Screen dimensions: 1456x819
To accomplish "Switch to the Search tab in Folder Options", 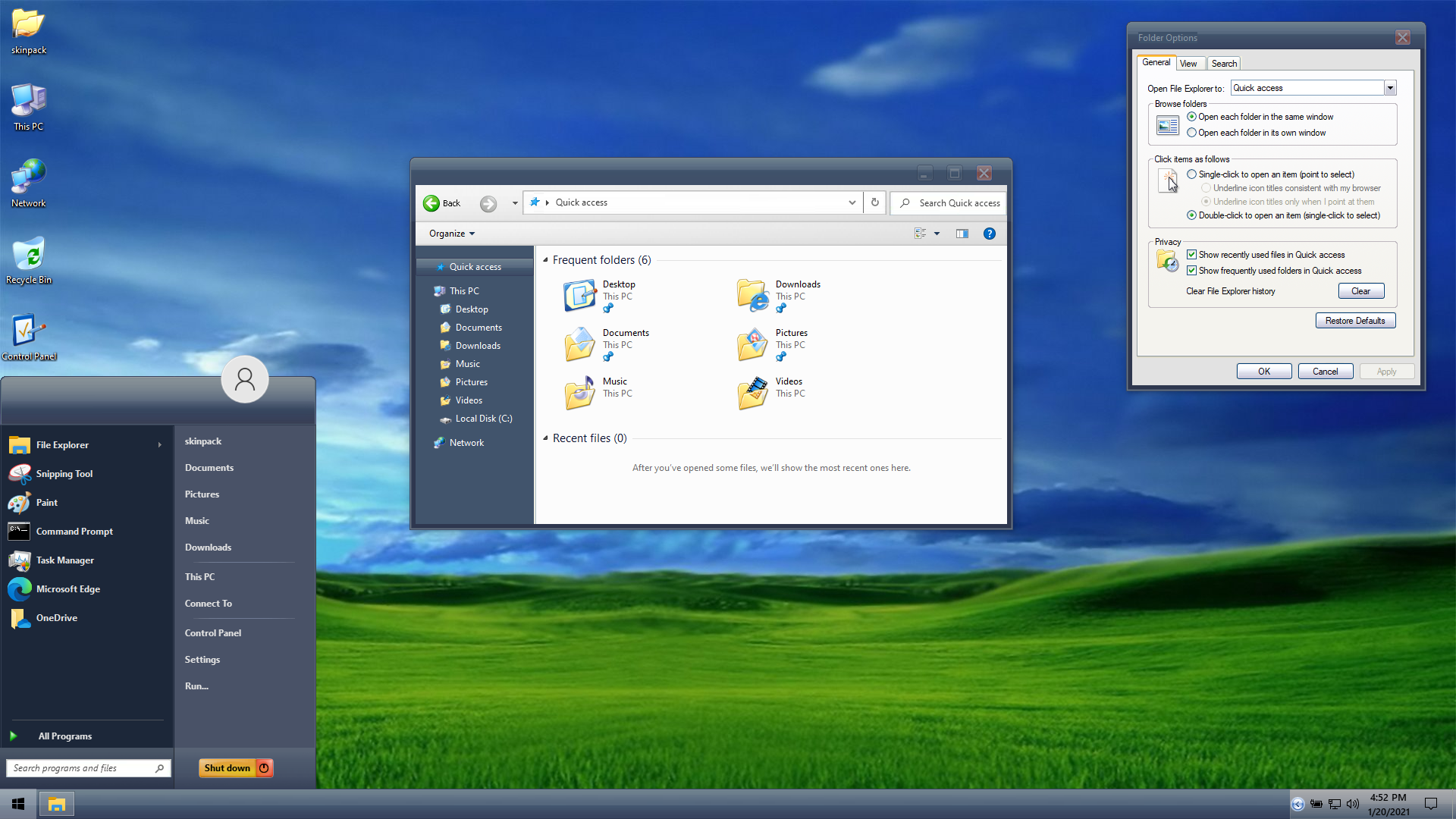I will (1223, 64).
